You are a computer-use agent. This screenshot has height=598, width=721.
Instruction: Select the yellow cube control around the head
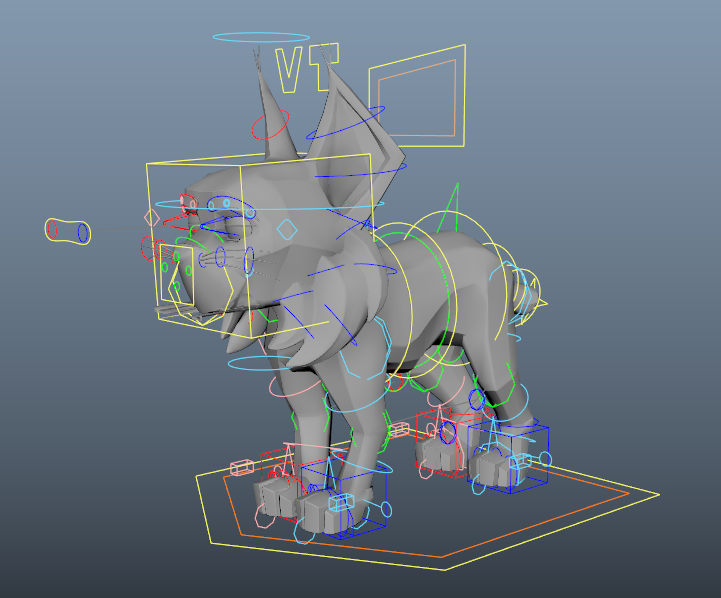click(x=259, y=245)
